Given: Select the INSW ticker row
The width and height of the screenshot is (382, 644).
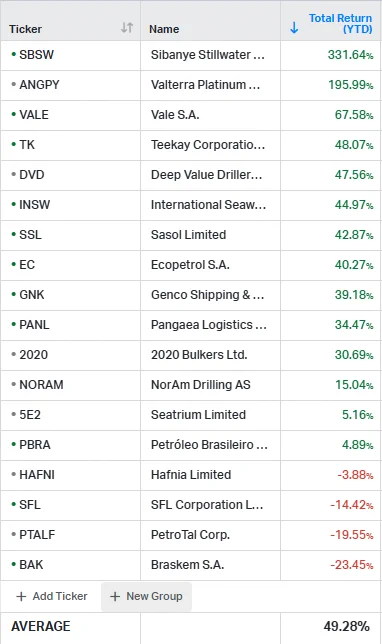Looking at the screenshot, I should point(191,205).
